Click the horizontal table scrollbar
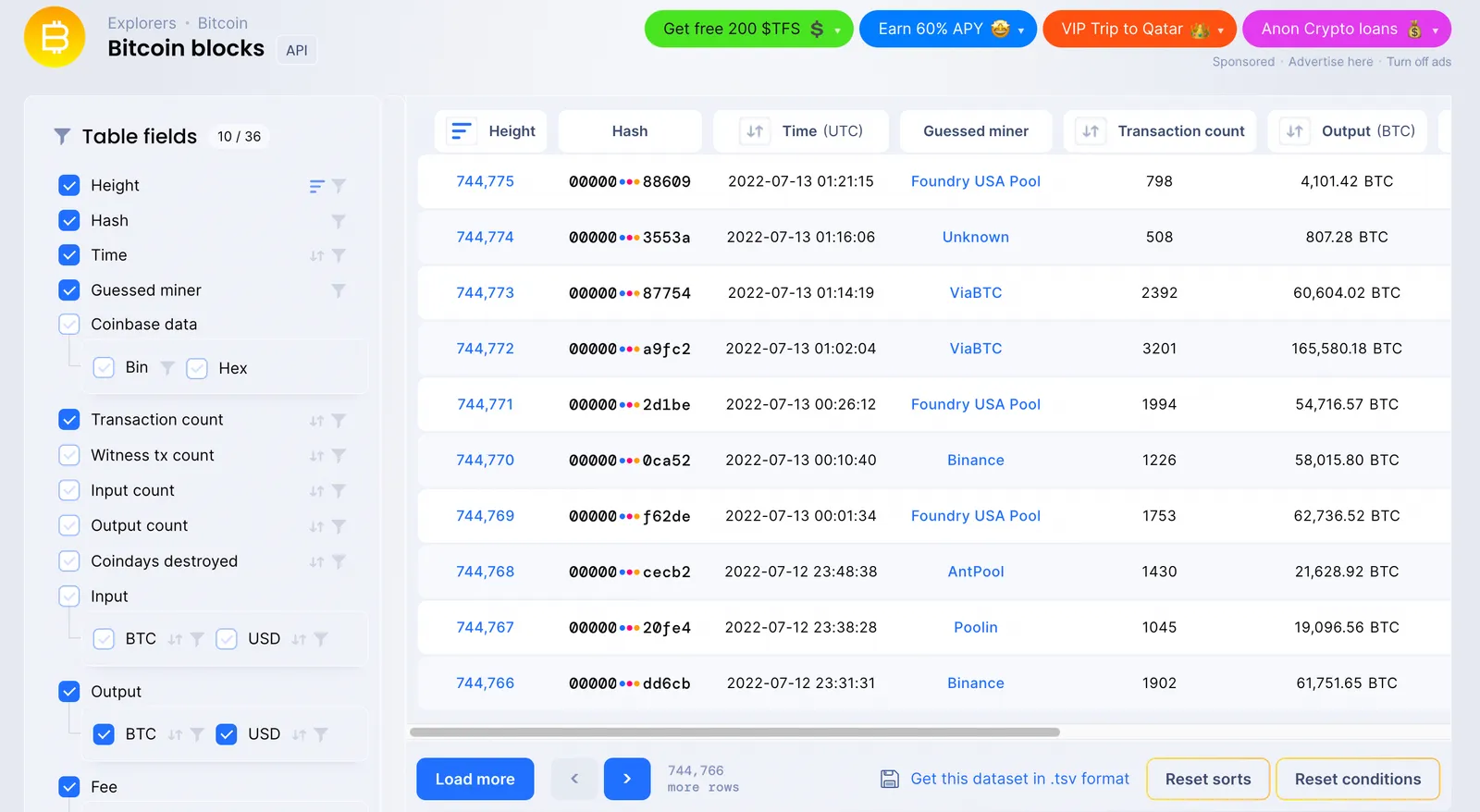Viewport: 1480px width, 812px height. click(x=734, y=732)
